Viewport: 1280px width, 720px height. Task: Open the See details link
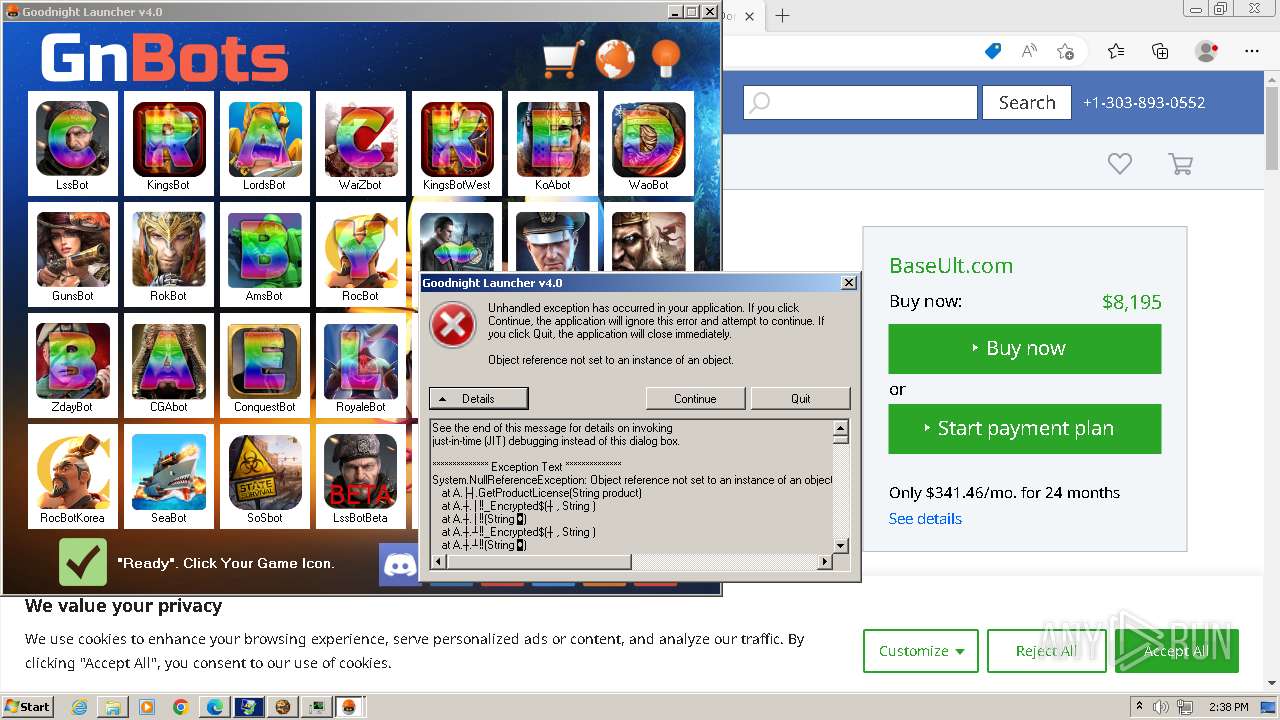pos(925,518)
